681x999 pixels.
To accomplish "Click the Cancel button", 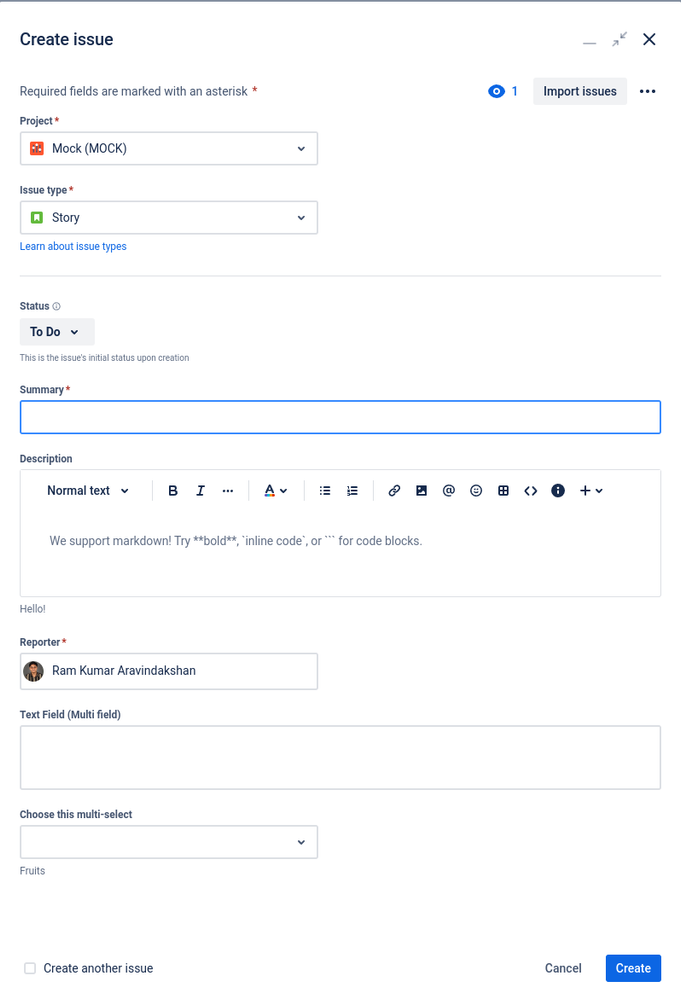I will tap(563, 968).
